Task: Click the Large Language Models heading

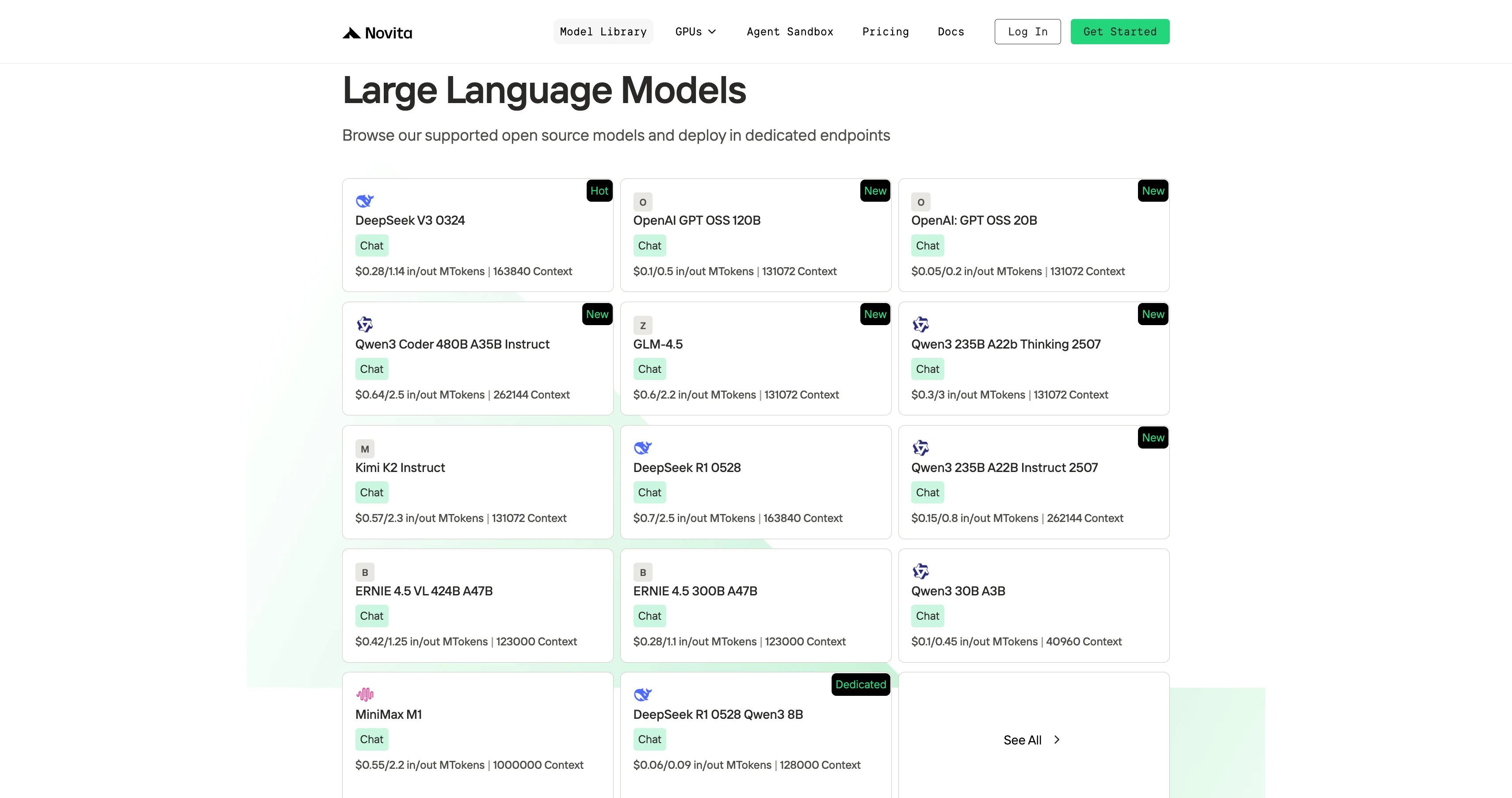Action: tap(544, 90)
